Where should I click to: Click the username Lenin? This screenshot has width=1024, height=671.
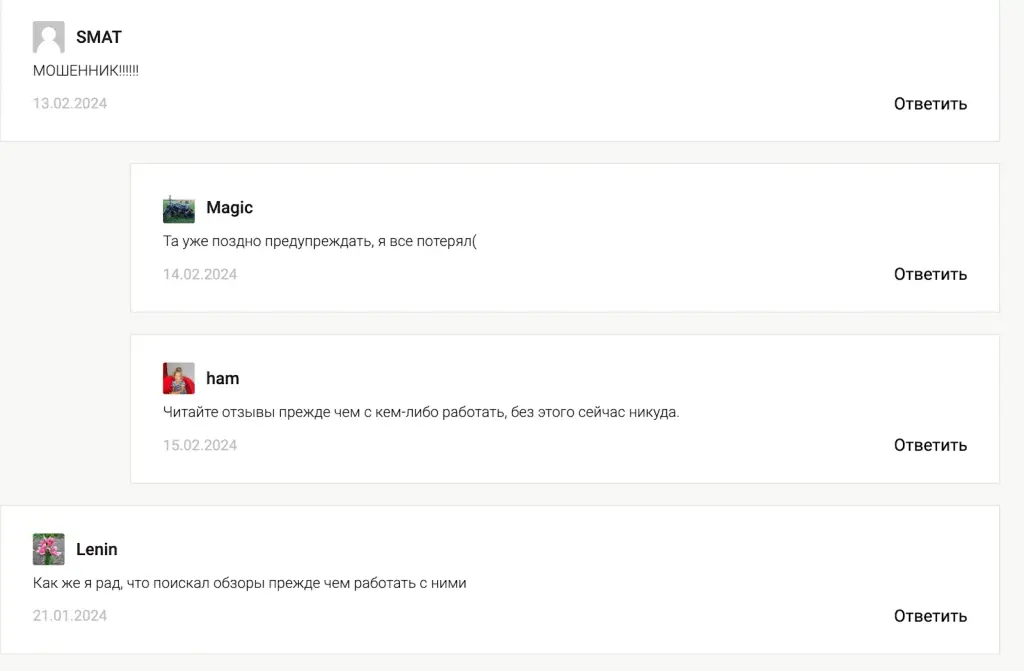97,549
